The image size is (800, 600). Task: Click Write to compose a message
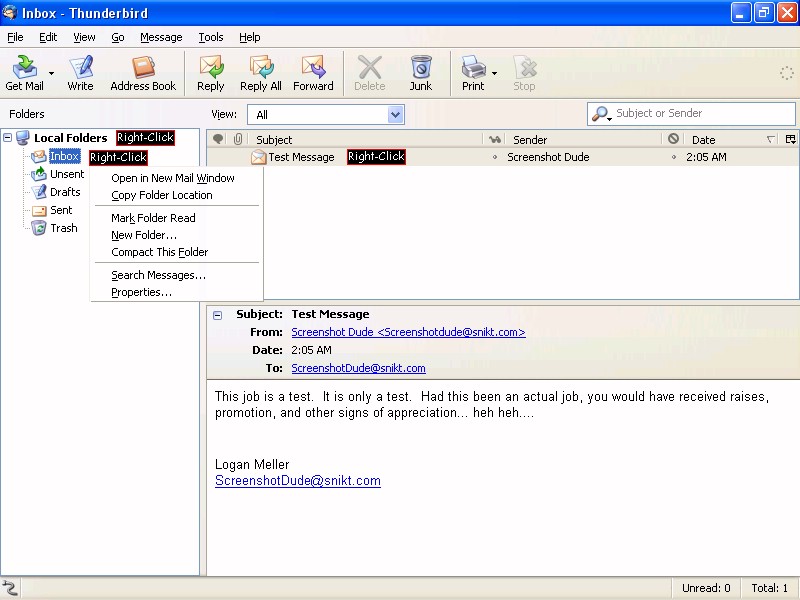81,72
